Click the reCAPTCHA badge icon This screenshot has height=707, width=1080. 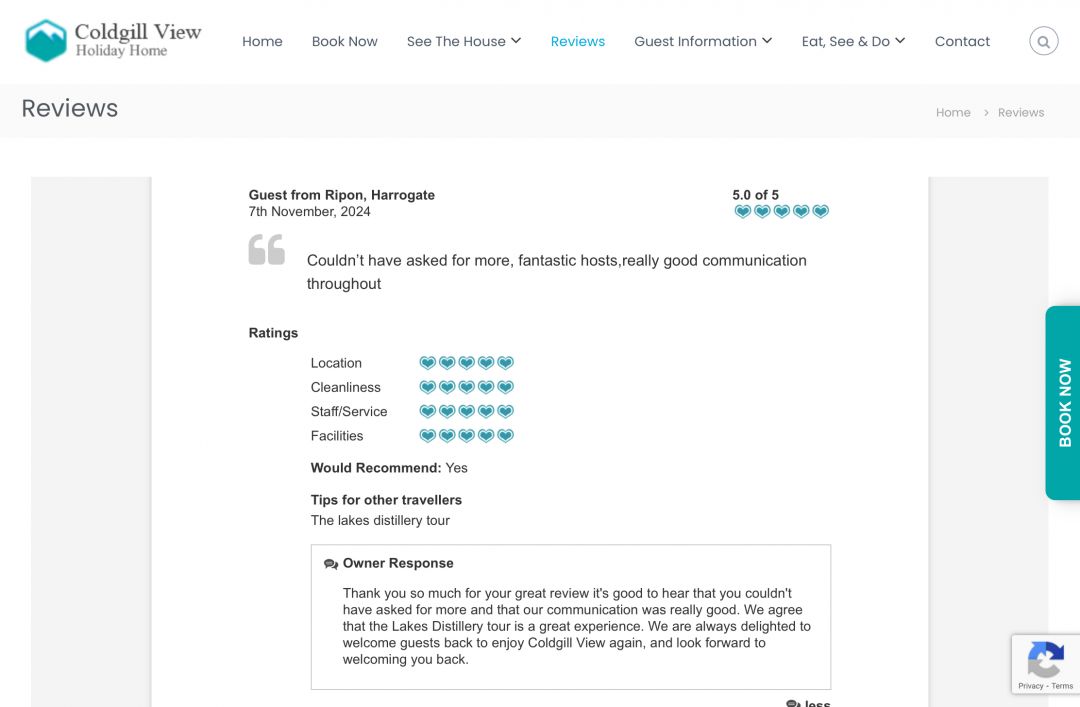[x=1045, y=660]
